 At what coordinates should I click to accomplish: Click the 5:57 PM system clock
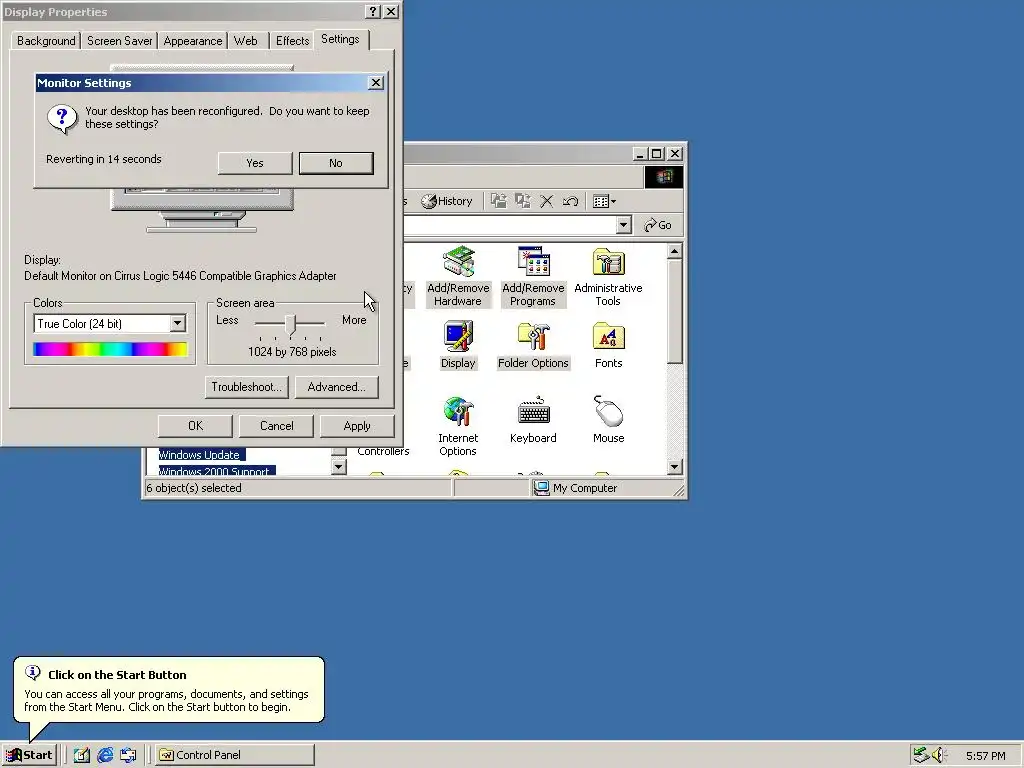pyautogui.click(x=985, y=756)
